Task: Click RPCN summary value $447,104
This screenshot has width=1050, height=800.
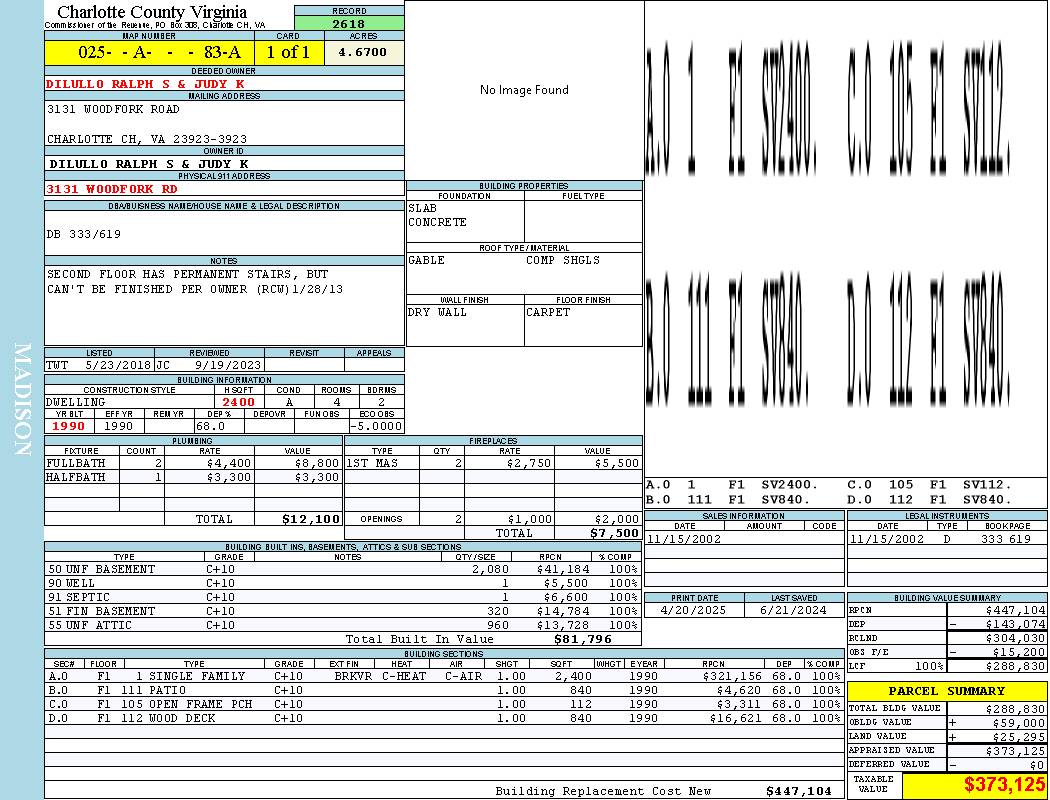Action: 1015,611
